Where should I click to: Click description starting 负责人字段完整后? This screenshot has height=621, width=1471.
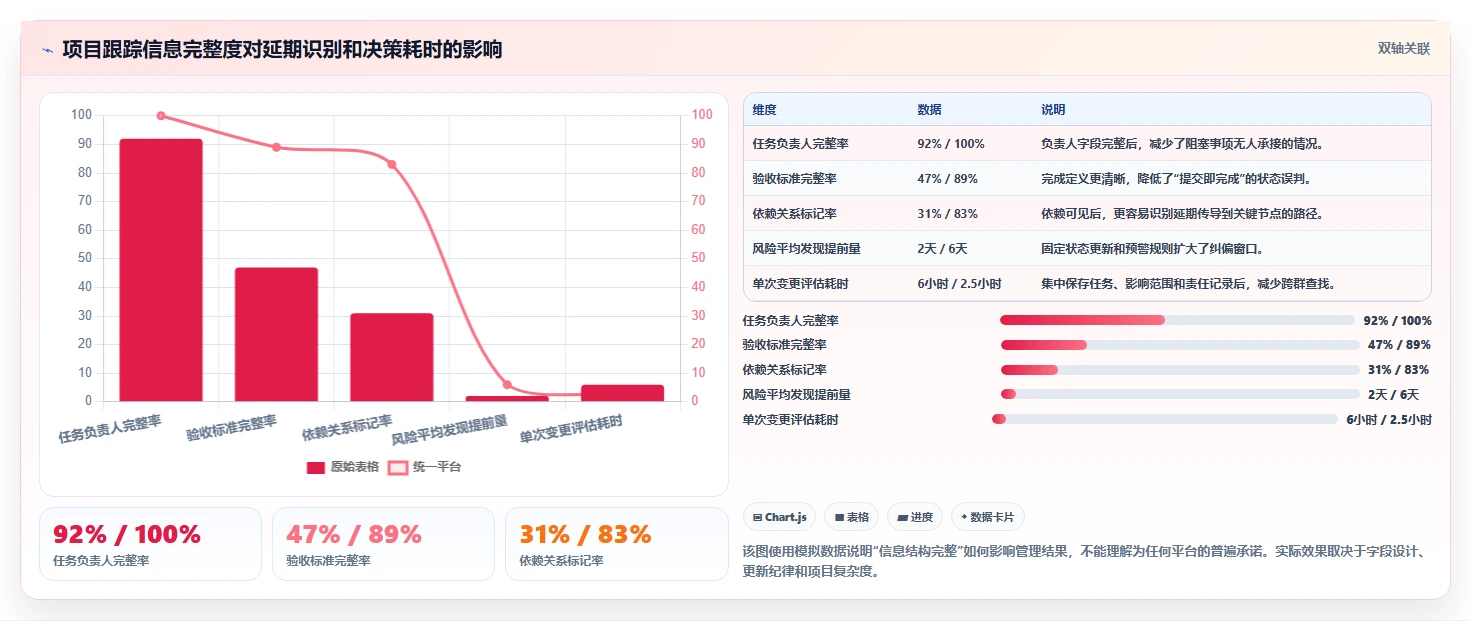point(1183,144)
